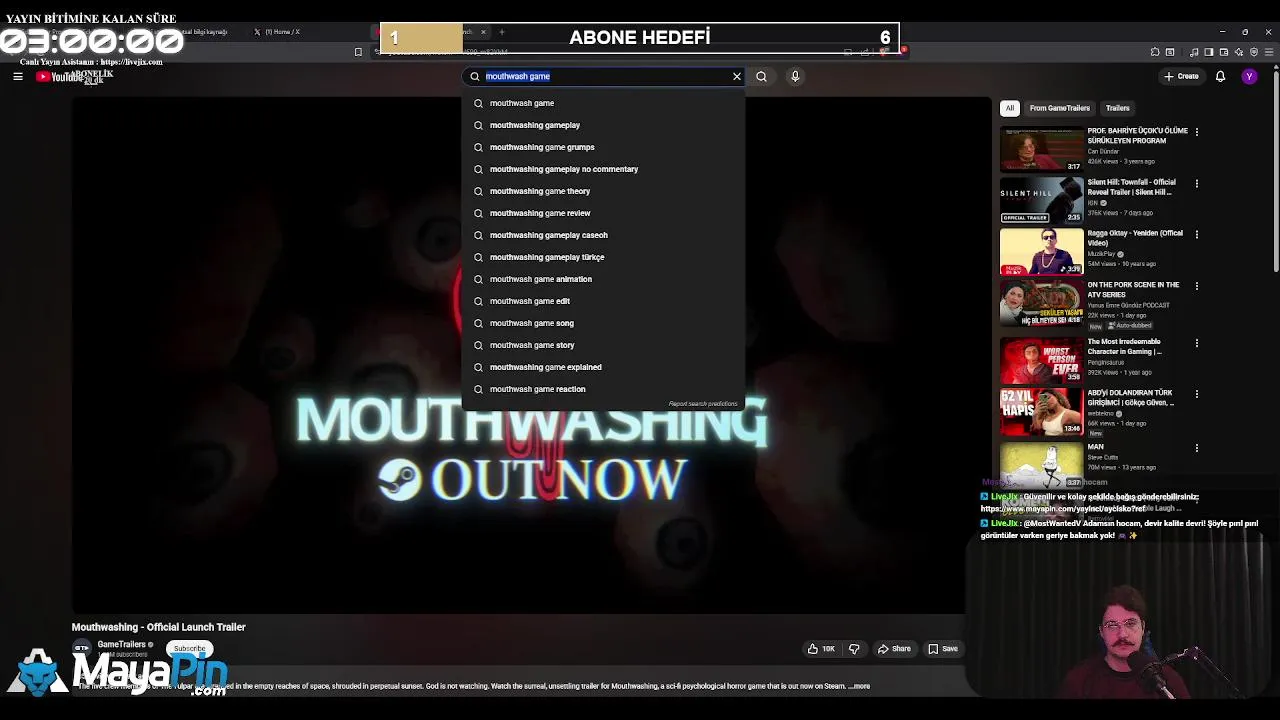
Task: Open the 'MAN' by Steve Cutts thumbnail
Action: [1041, 465]
